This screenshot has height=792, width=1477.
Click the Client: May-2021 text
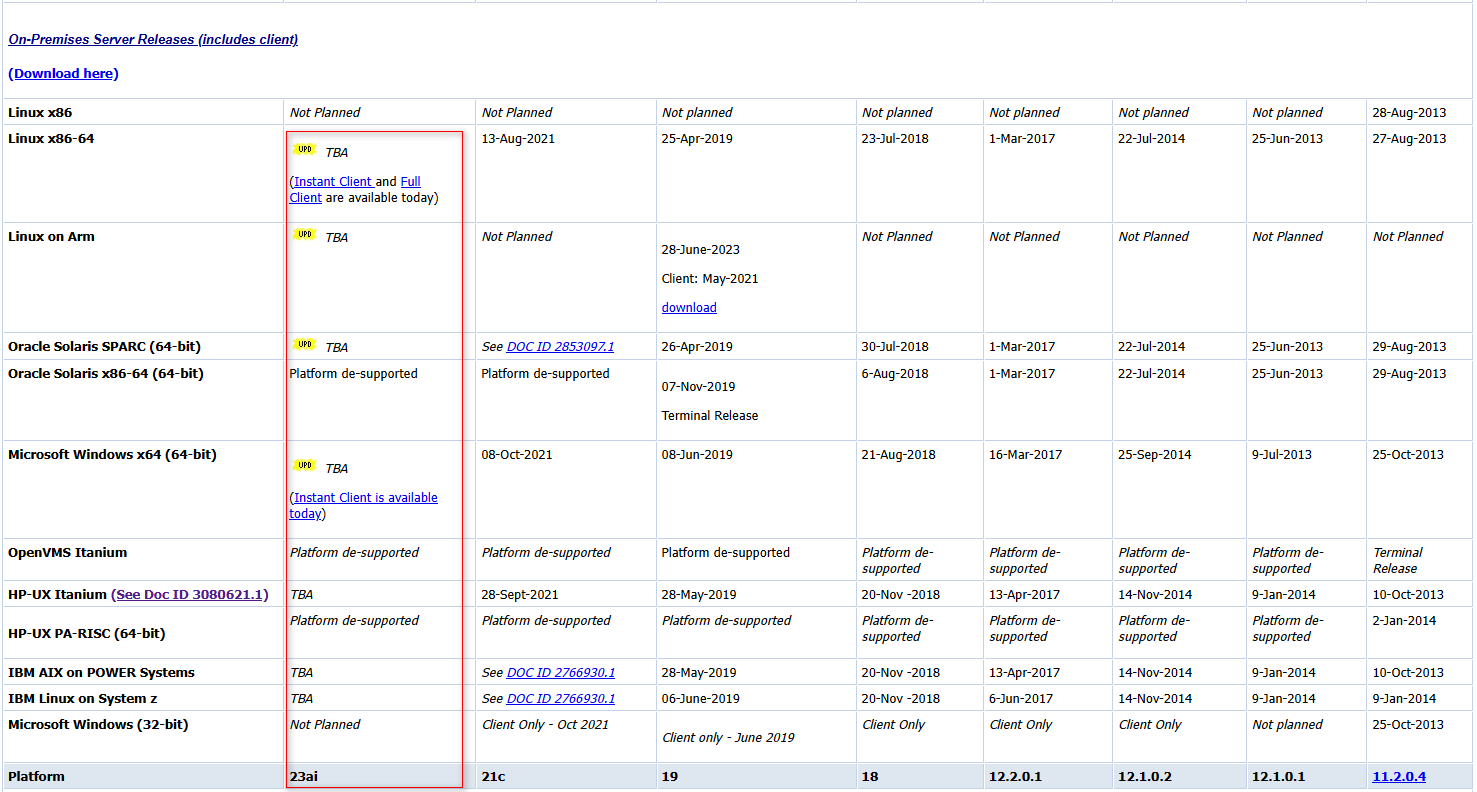coord(710,279)
